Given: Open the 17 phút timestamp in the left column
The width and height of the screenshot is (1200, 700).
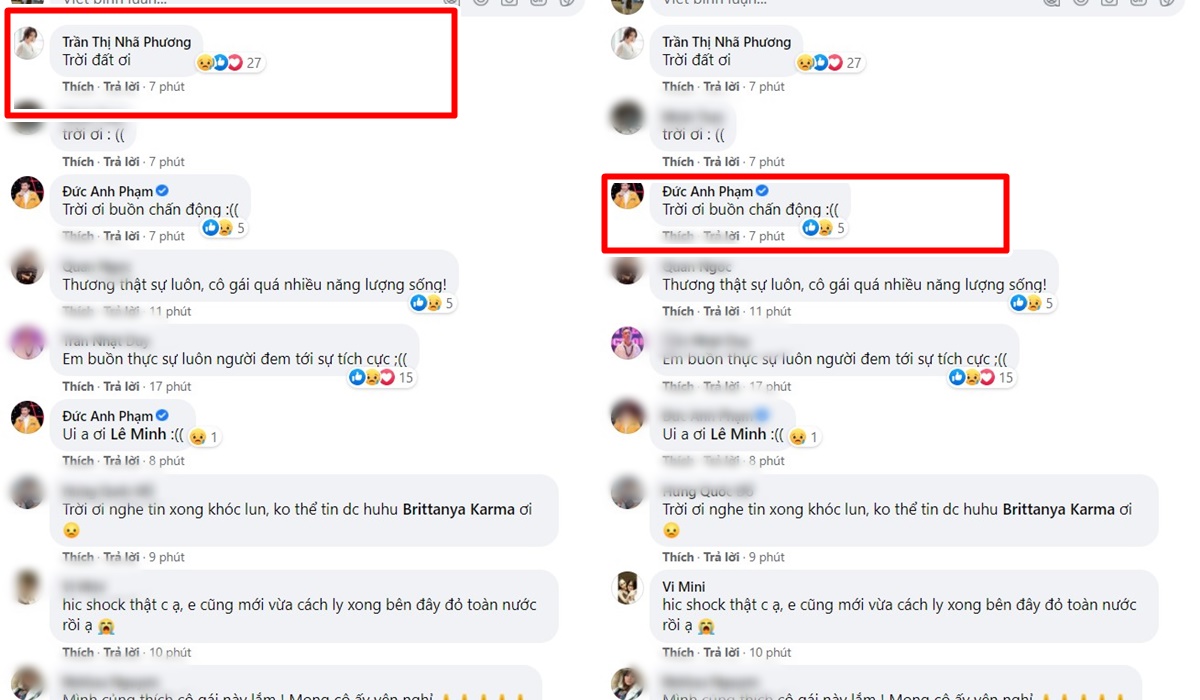Looking at the screenshot, I should (x=170, y=387).
